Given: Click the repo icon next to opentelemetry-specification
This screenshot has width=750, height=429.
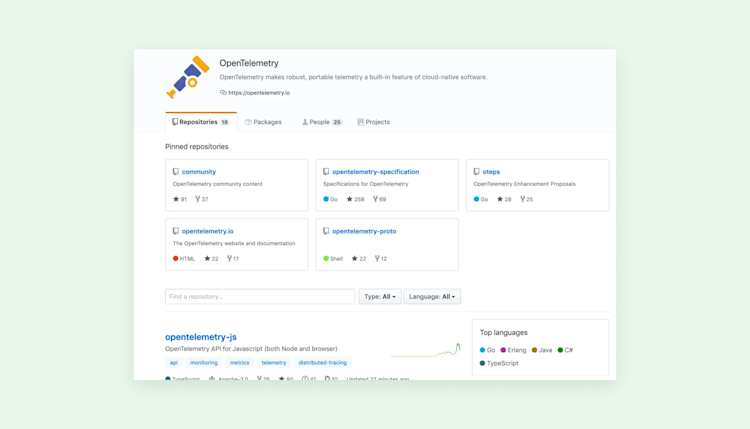Looking at the screenshot, I should tap(326, 172).
